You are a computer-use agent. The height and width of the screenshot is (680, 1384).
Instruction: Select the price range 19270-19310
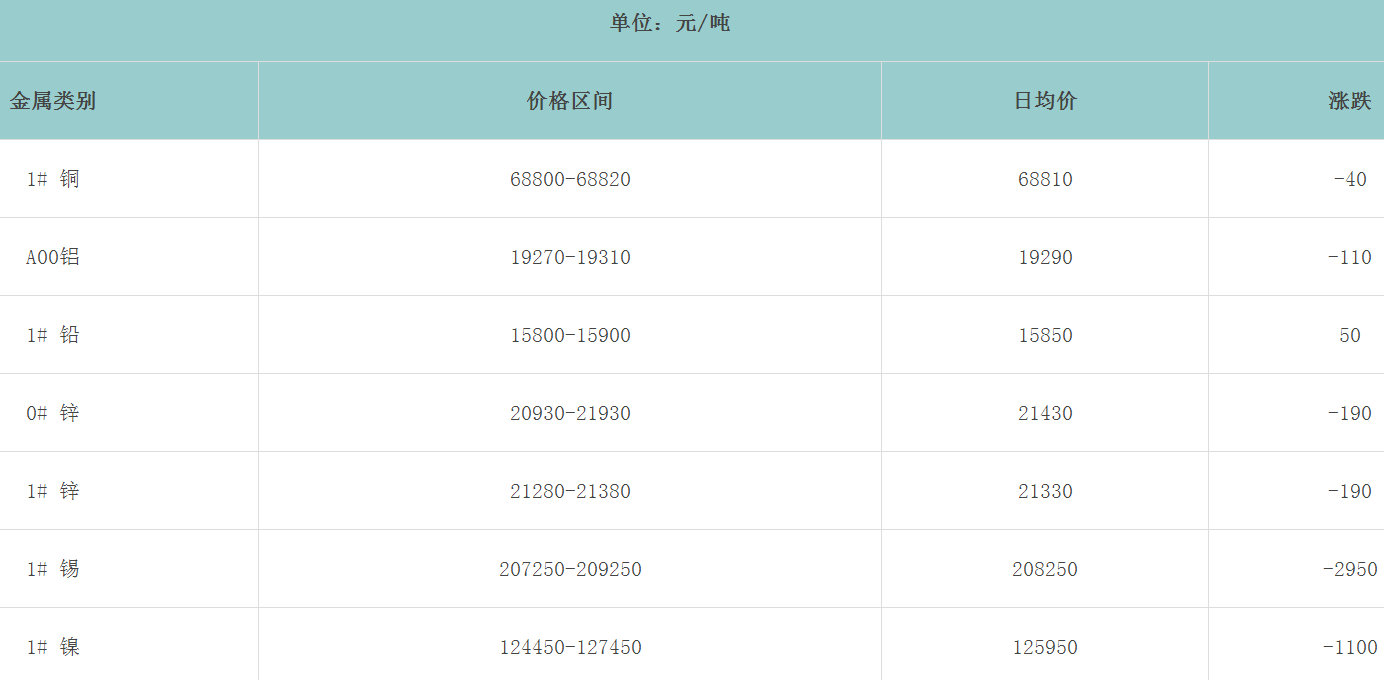coord(570,258)
